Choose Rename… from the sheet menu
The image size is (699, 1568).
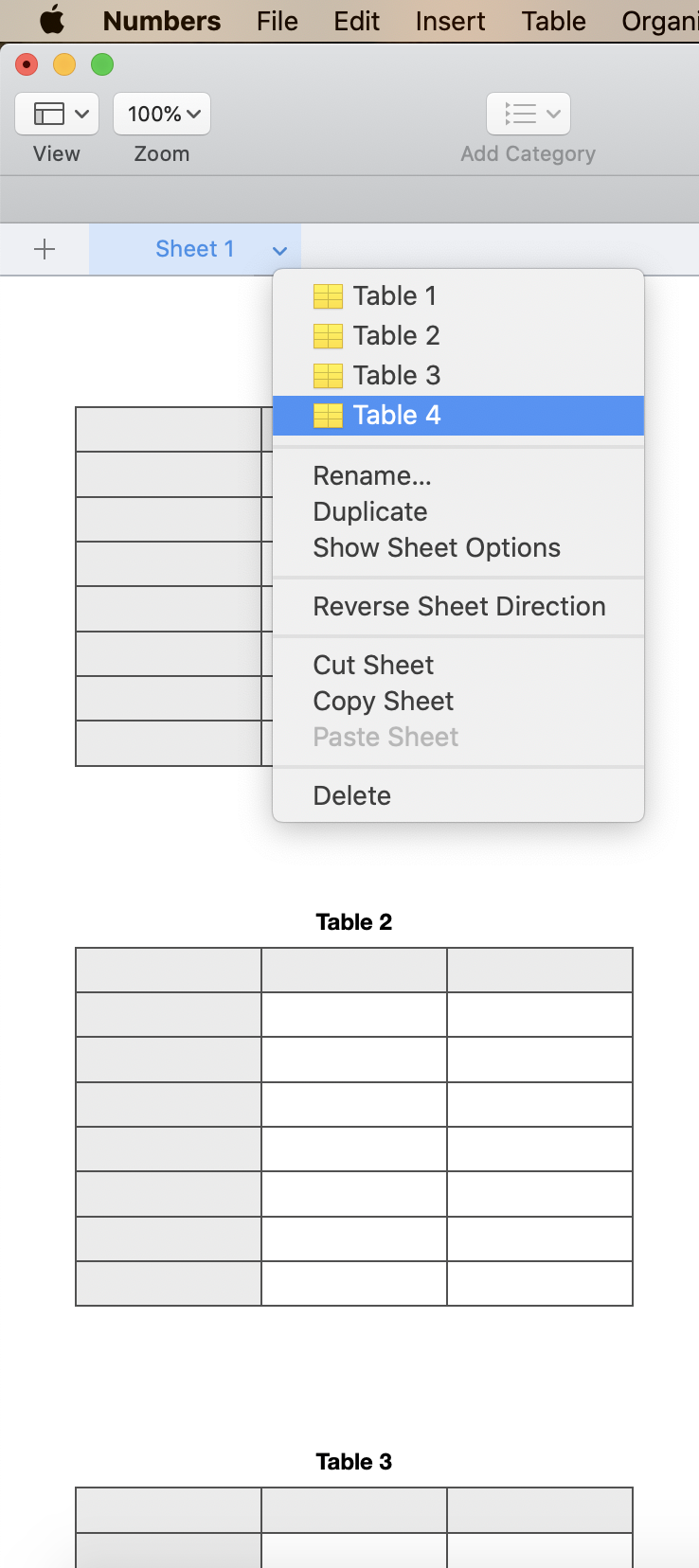pyautogui.click(x=372, y=475)
